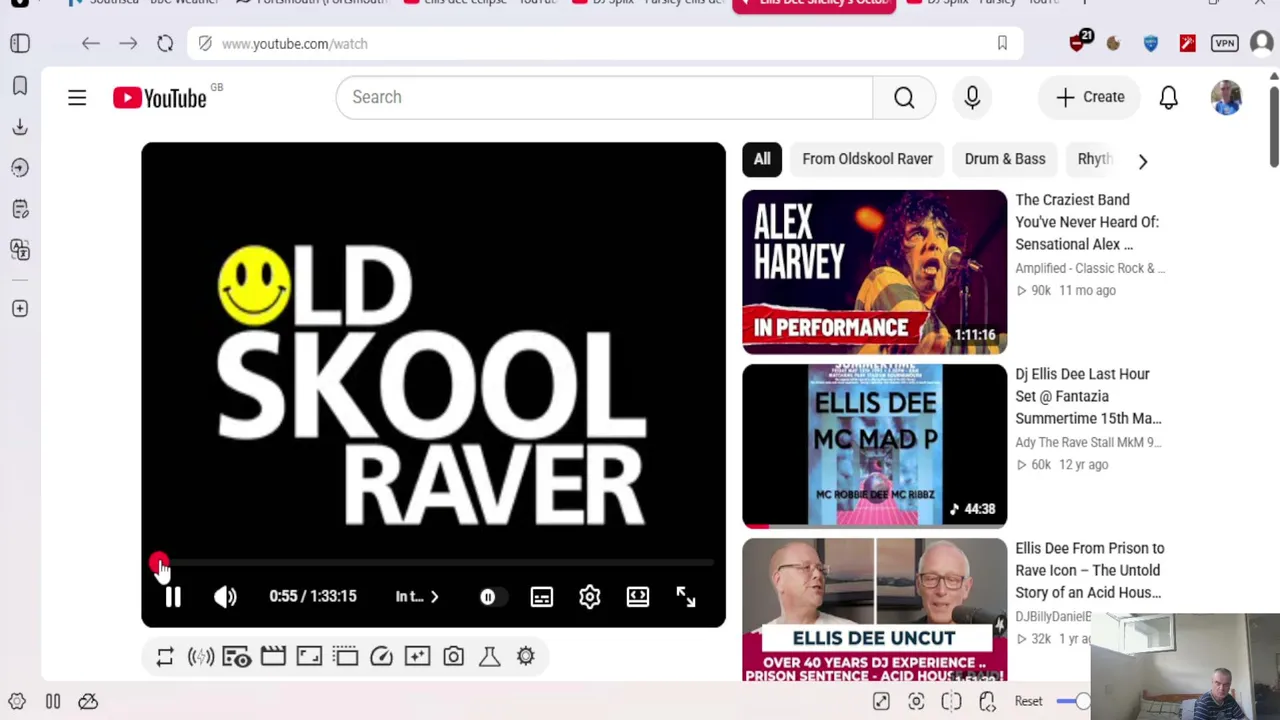
Task: Click the flask experiments icon
Action: pyautogui.click(x=489, y=656)
